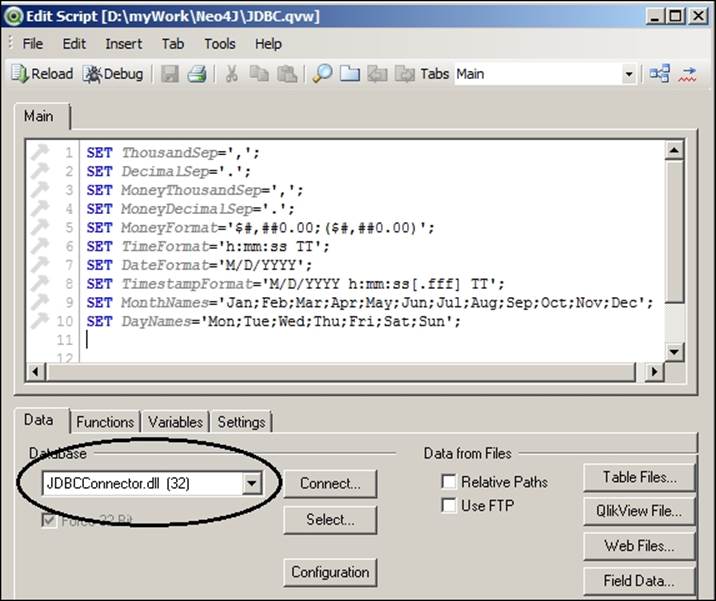Click the ThousandSep line in script

[x=174, y=153]
